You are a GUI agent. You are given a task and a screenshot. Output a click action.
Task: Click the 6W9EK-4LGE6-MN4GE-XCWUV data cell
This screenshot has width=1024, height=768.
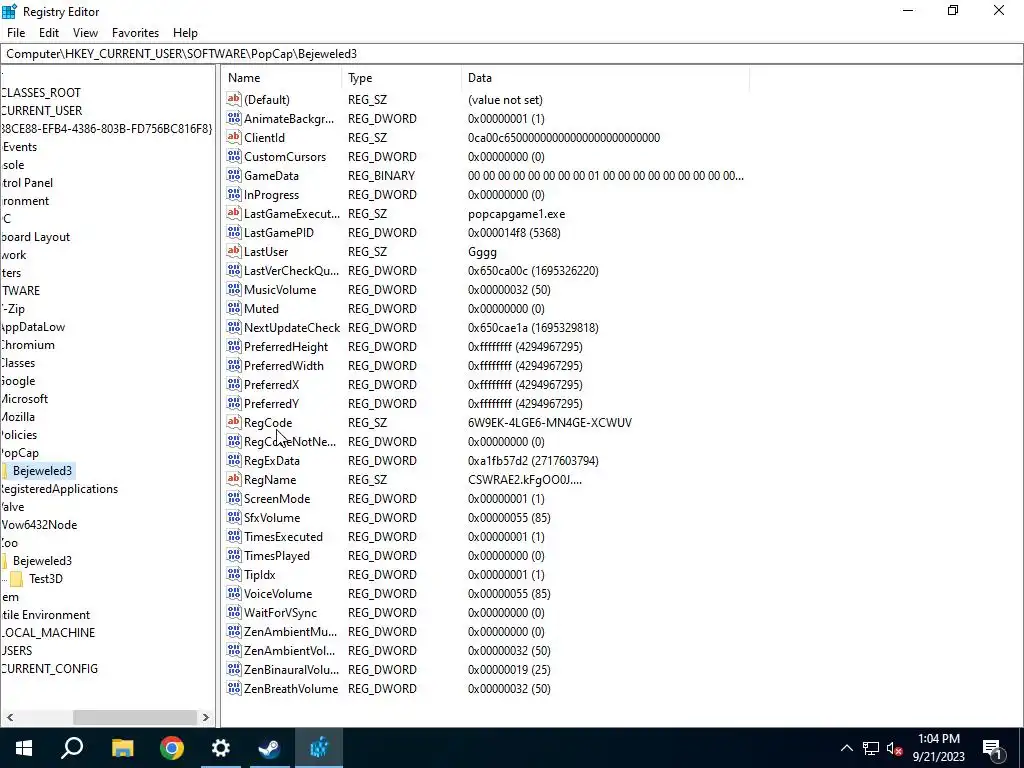coord(550,423)
